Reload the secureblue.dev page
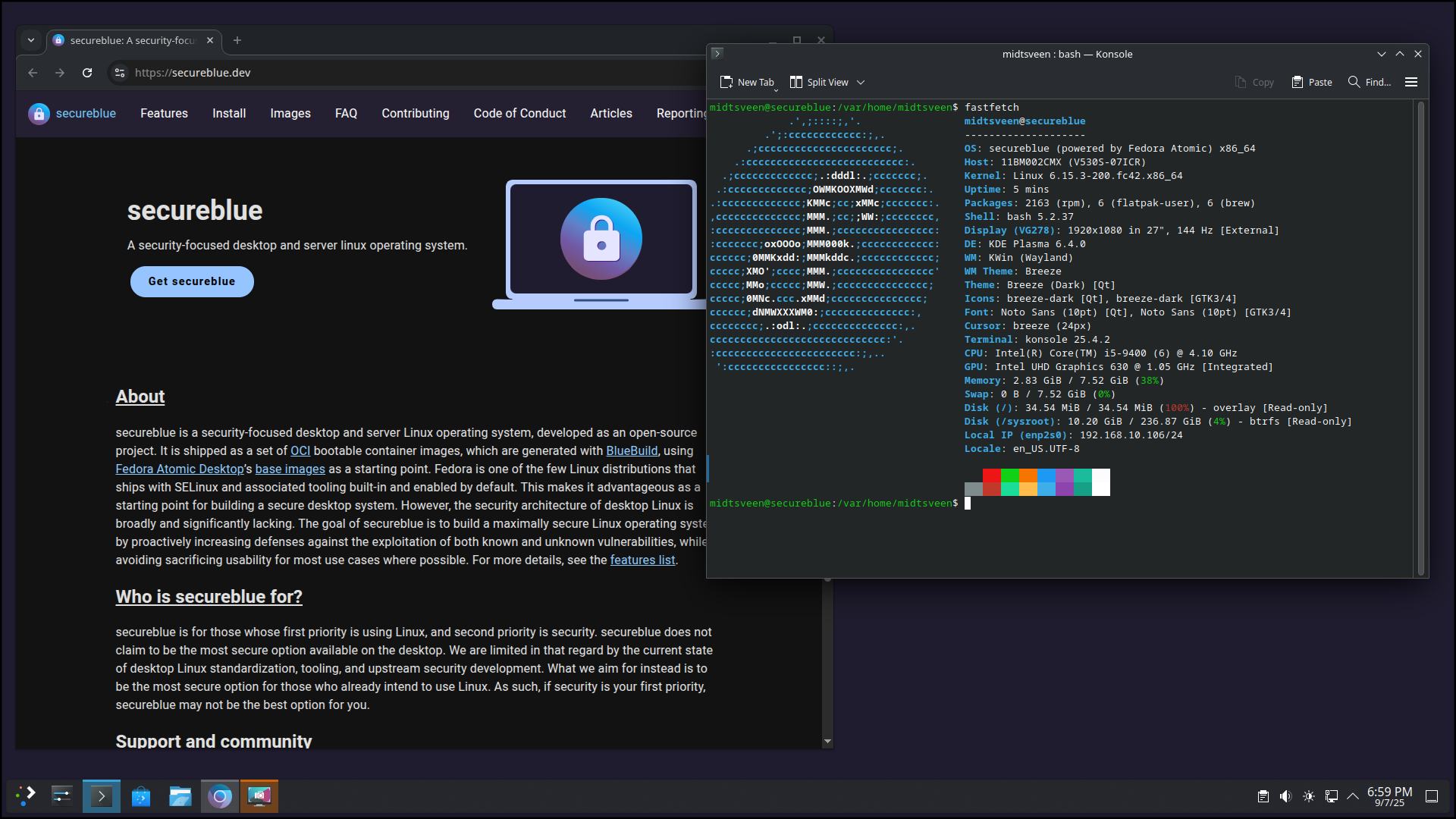This screenshot has width=1456, height=819. [x=87, y=73]
